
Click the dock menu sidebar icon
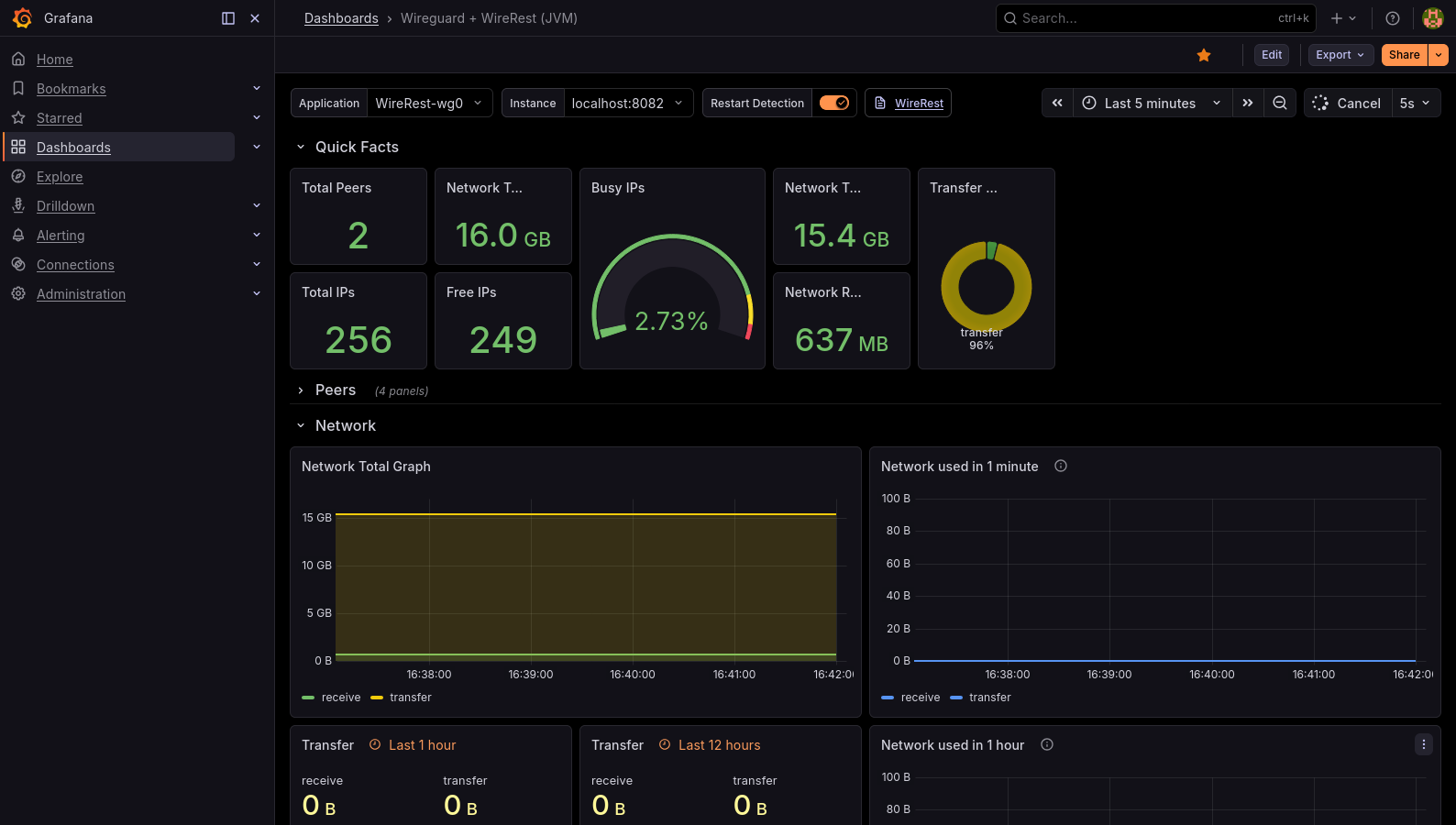tap(228, 18)
